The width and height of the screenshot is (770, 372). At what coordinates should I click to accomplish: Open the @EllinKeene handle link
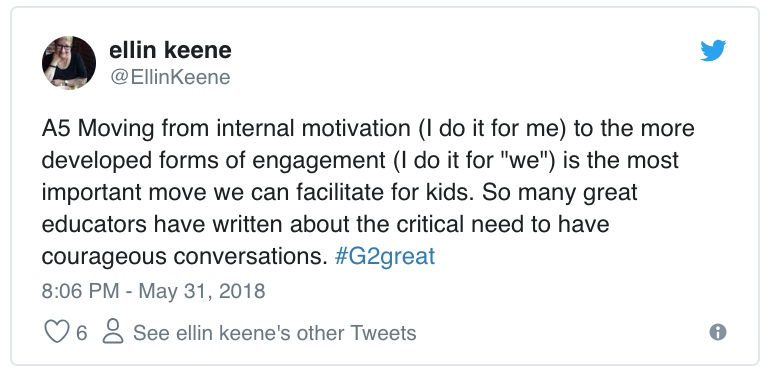click(170, 77)
